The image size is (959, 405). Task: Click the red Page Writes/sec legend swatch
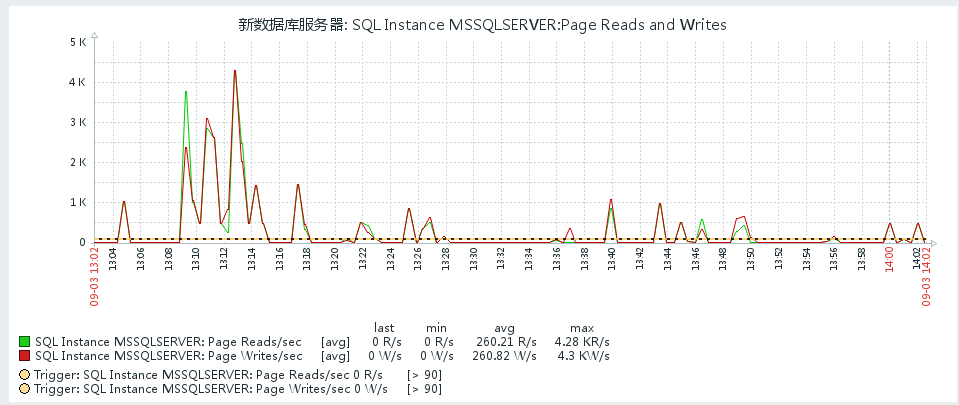[25, 355]
